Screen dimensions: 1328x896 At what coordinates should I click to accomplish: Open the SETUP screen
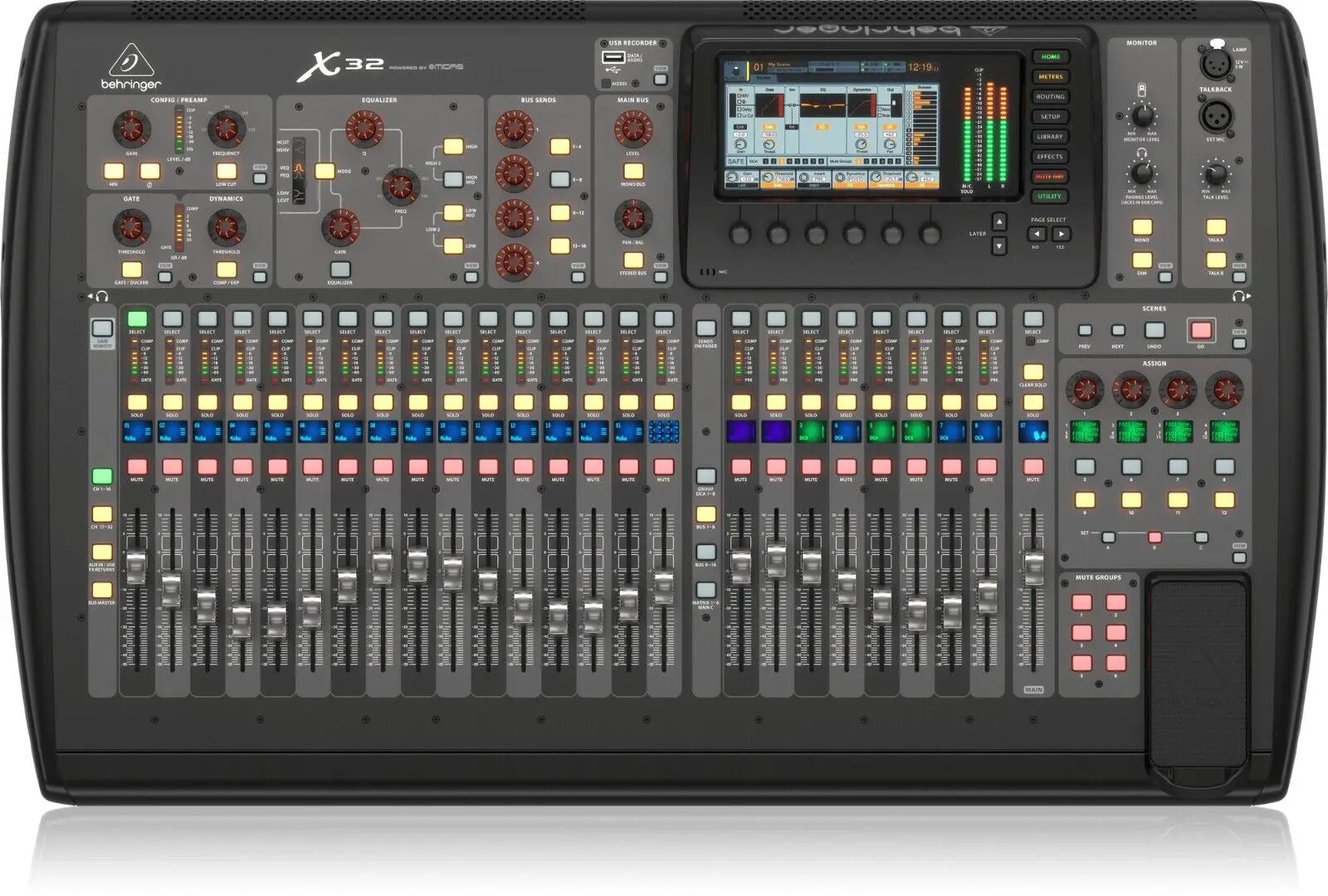(x=1051, y=116)
